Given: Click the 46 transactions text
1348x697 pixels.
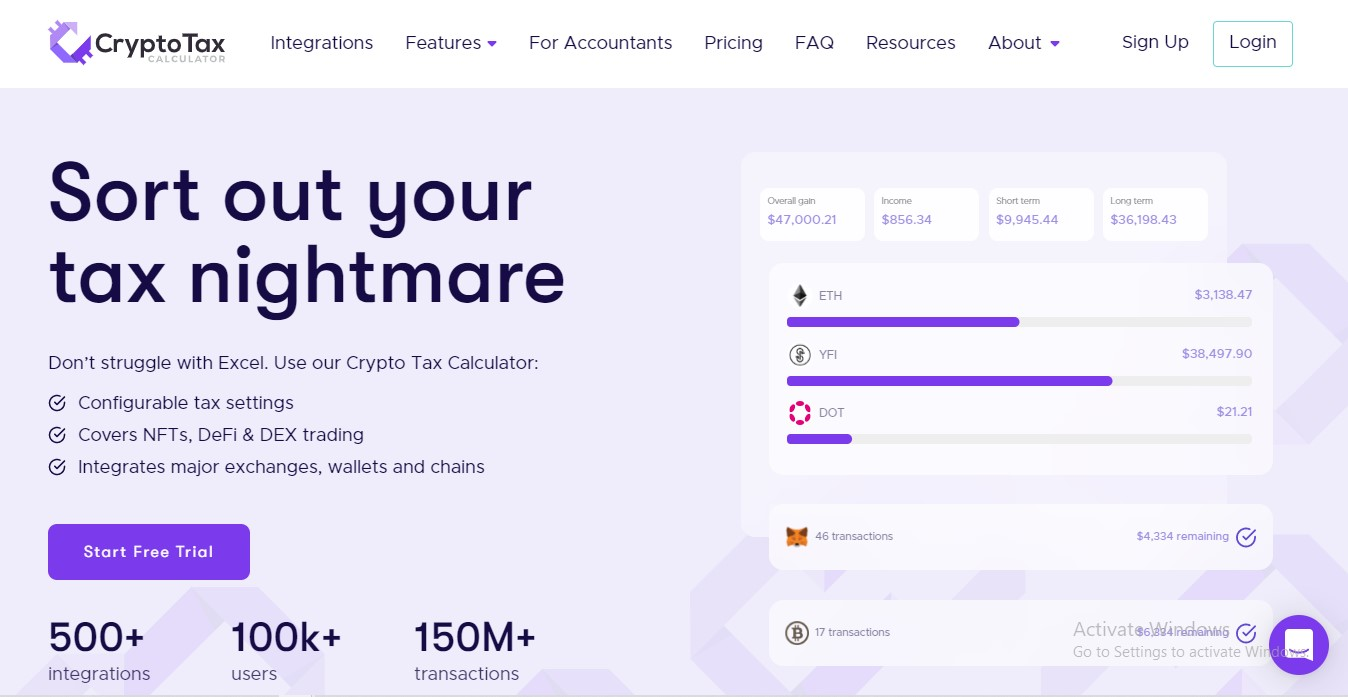Looking at the screenshot, I should (854, 537).
